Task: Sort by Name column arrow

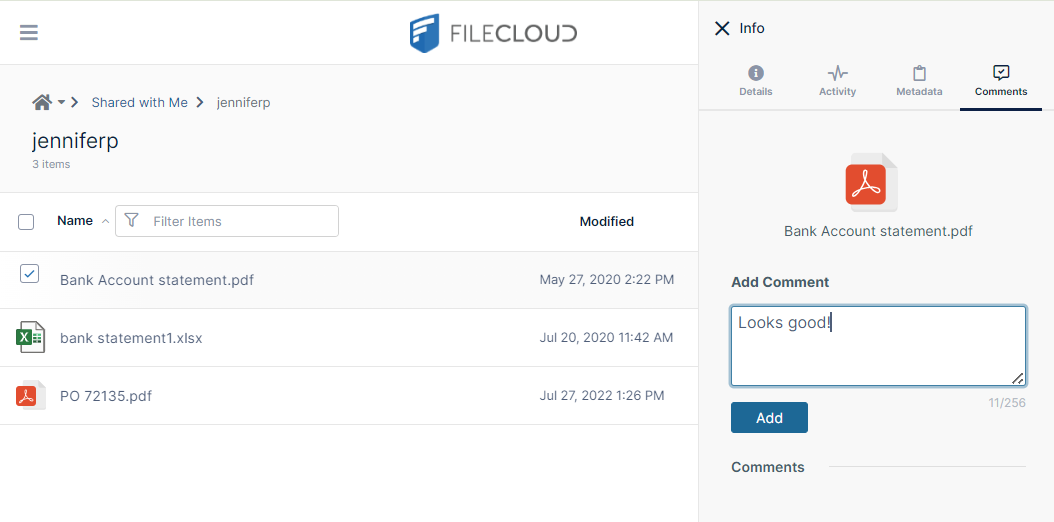Action: click(x=105, y=221)
